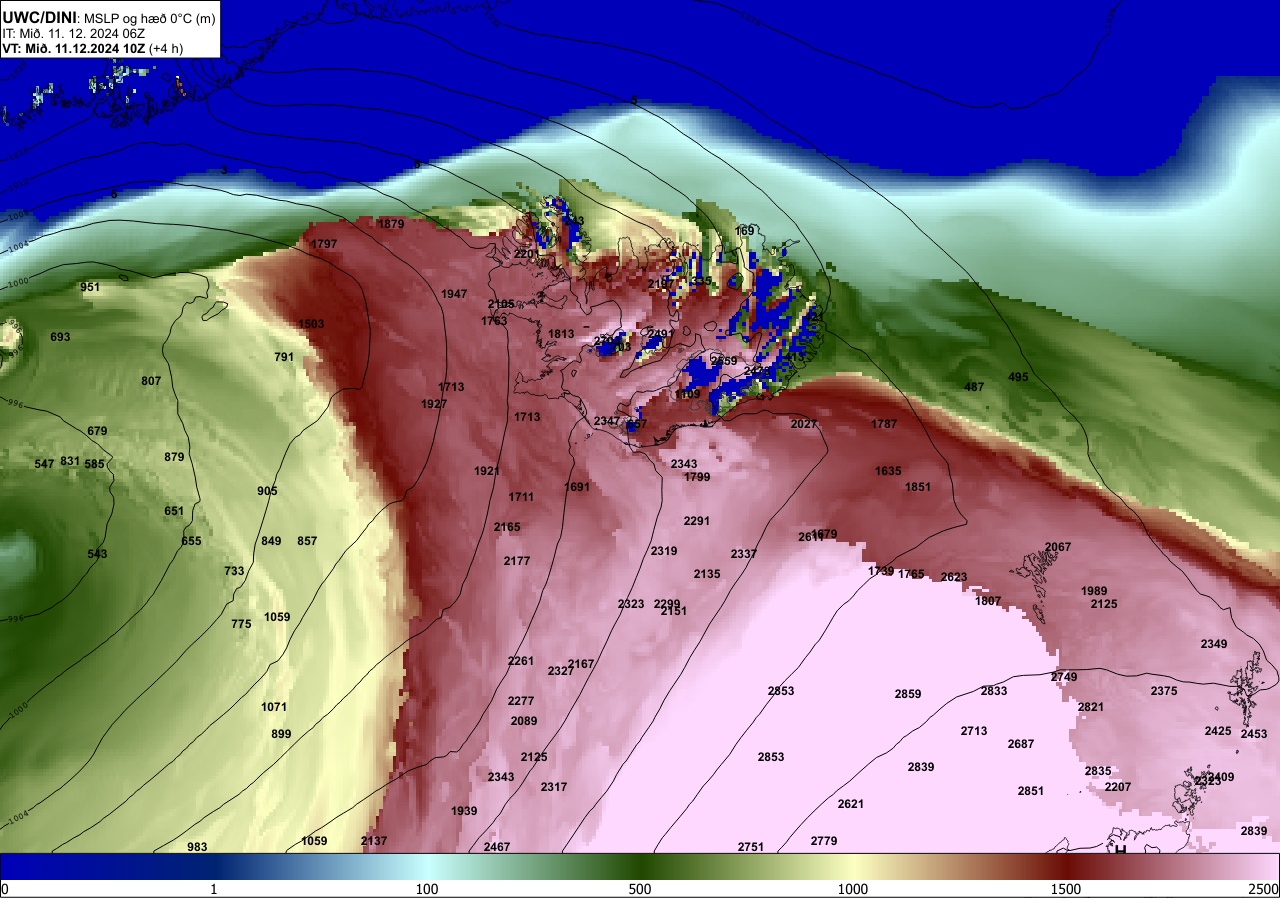This screenshot has height=898, width=1280.
Task: Click the map value 2453
Action: (1254, 734)
